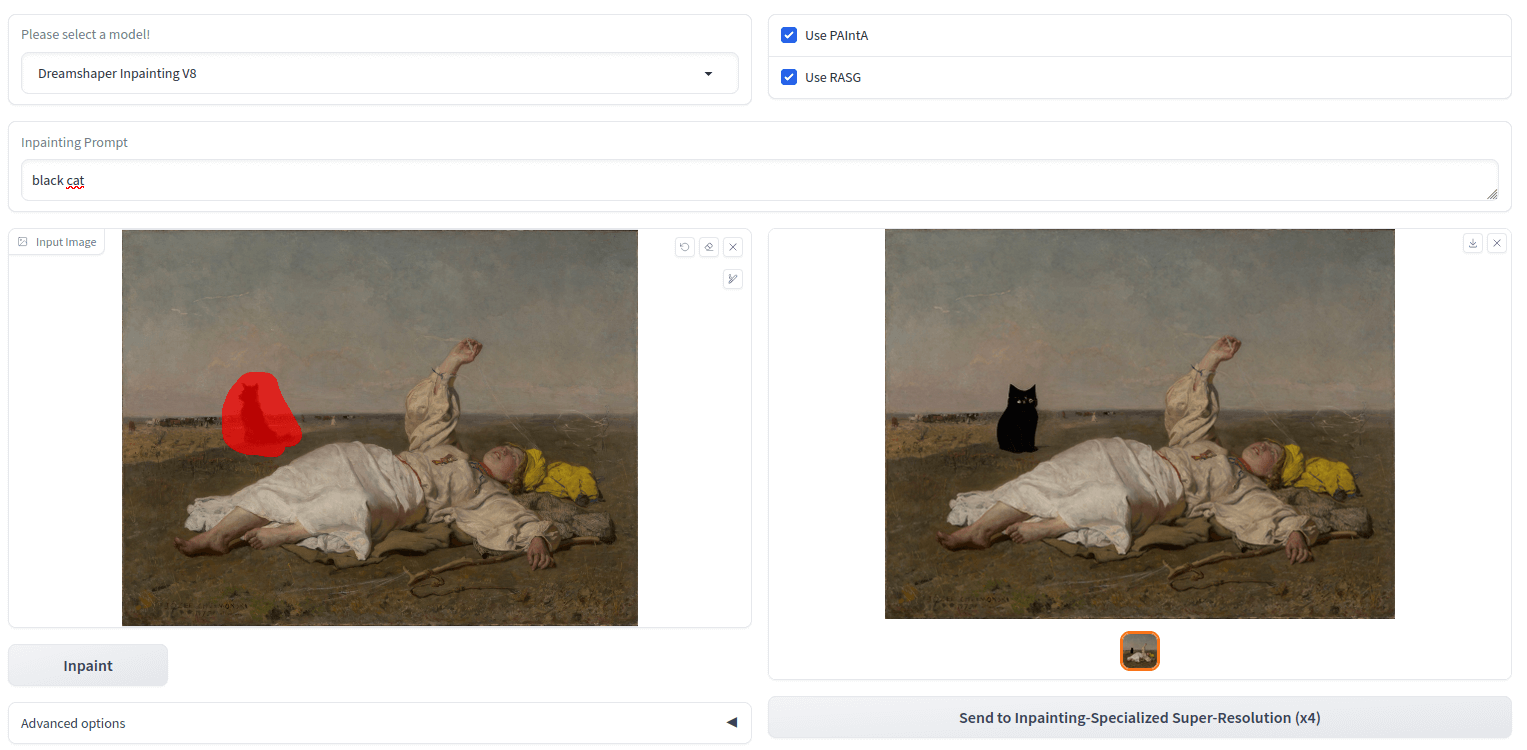Remove the input image with its X icon

coord(733,247)
